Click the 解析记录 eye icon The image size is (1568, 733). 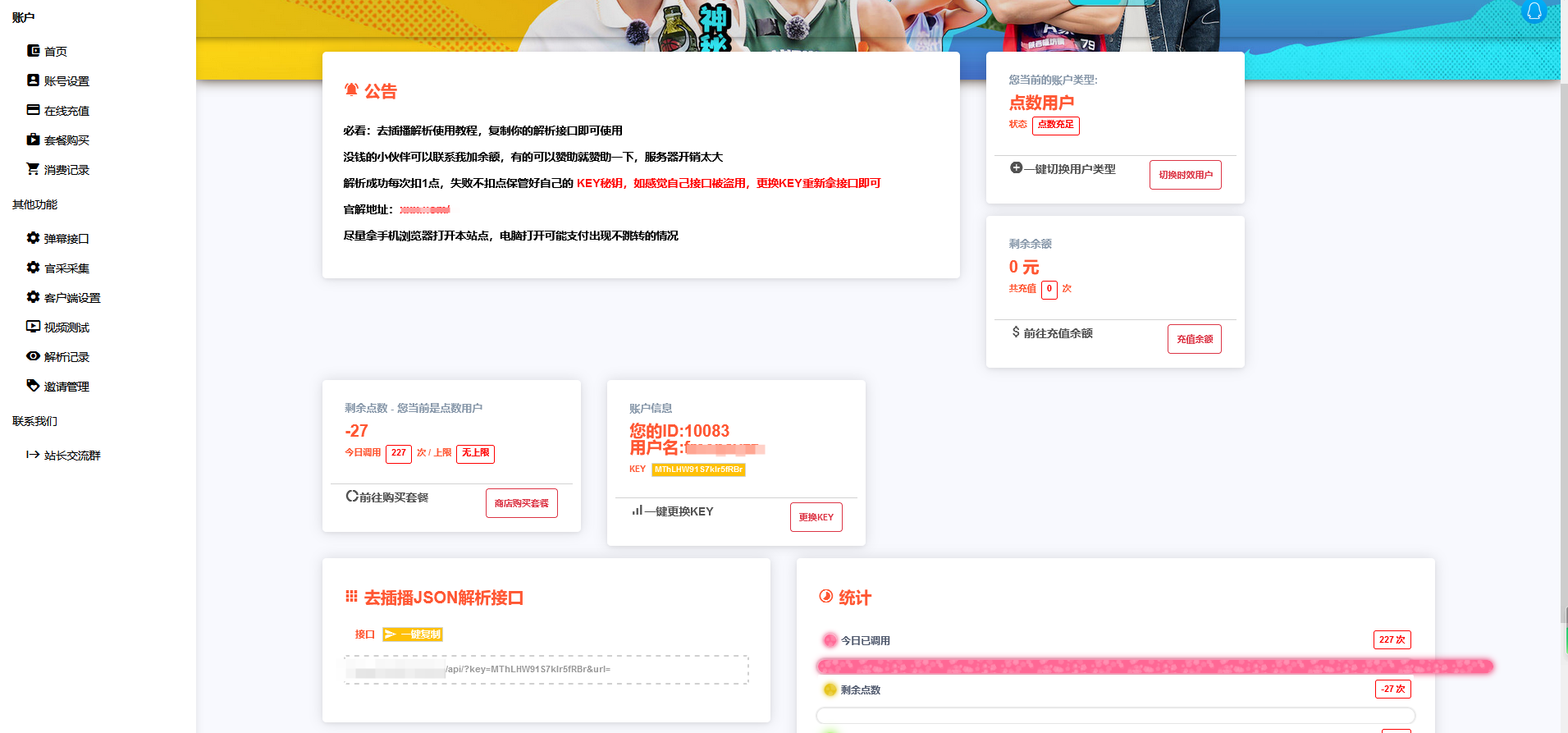tap(33, 356)
